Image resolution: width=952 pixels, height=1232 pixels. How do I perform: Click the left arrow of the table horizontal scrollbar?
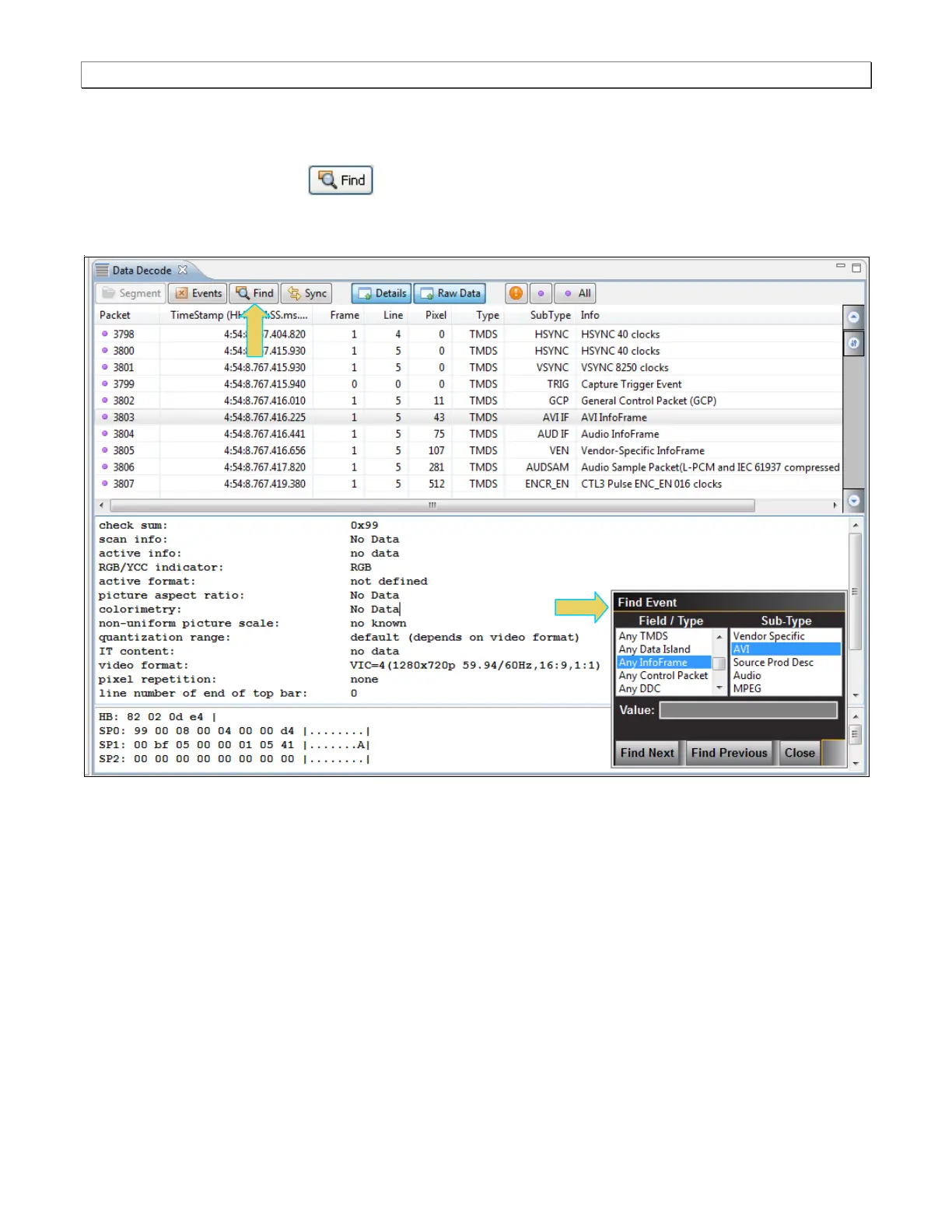[x=101, y=506]
